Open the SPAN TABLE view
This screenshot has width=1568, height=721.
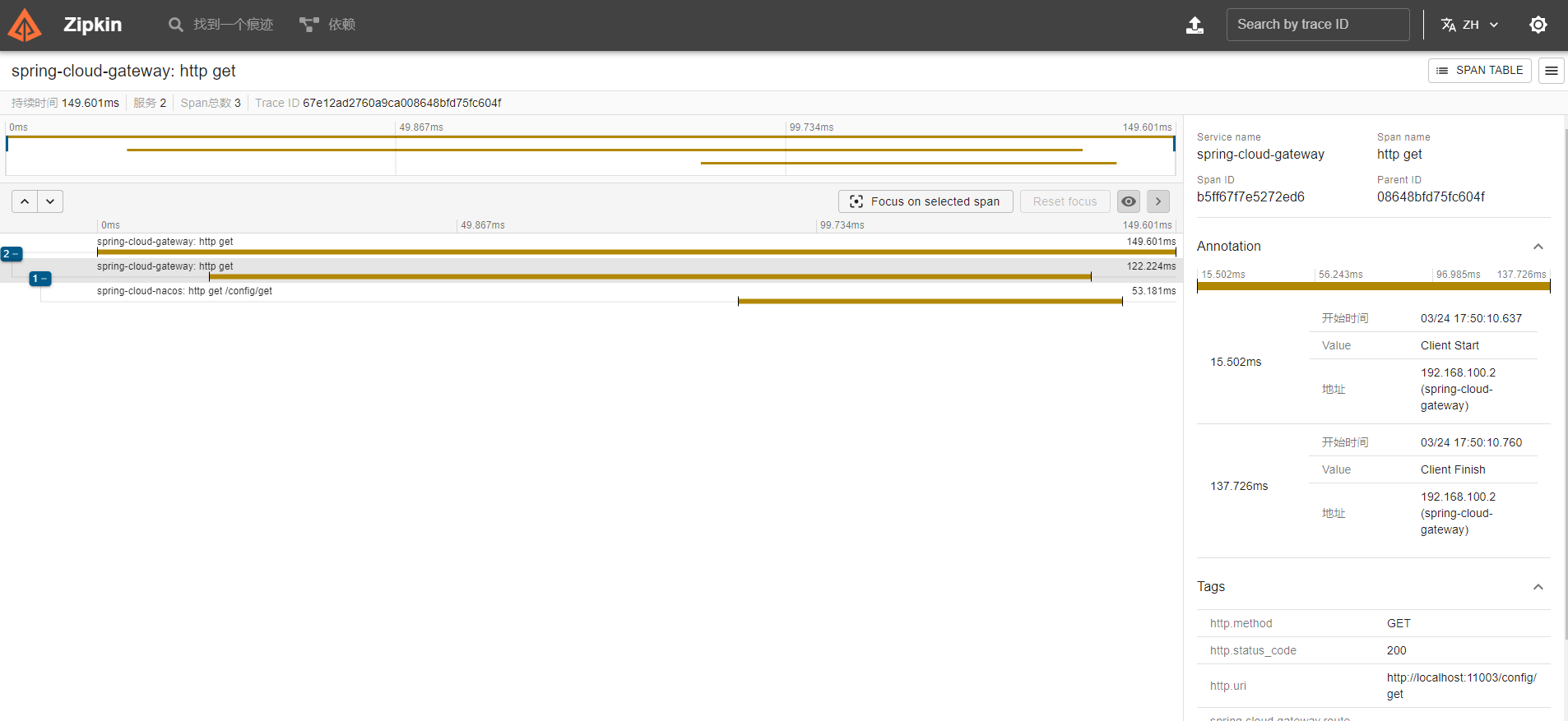(x=1479, y=71)
